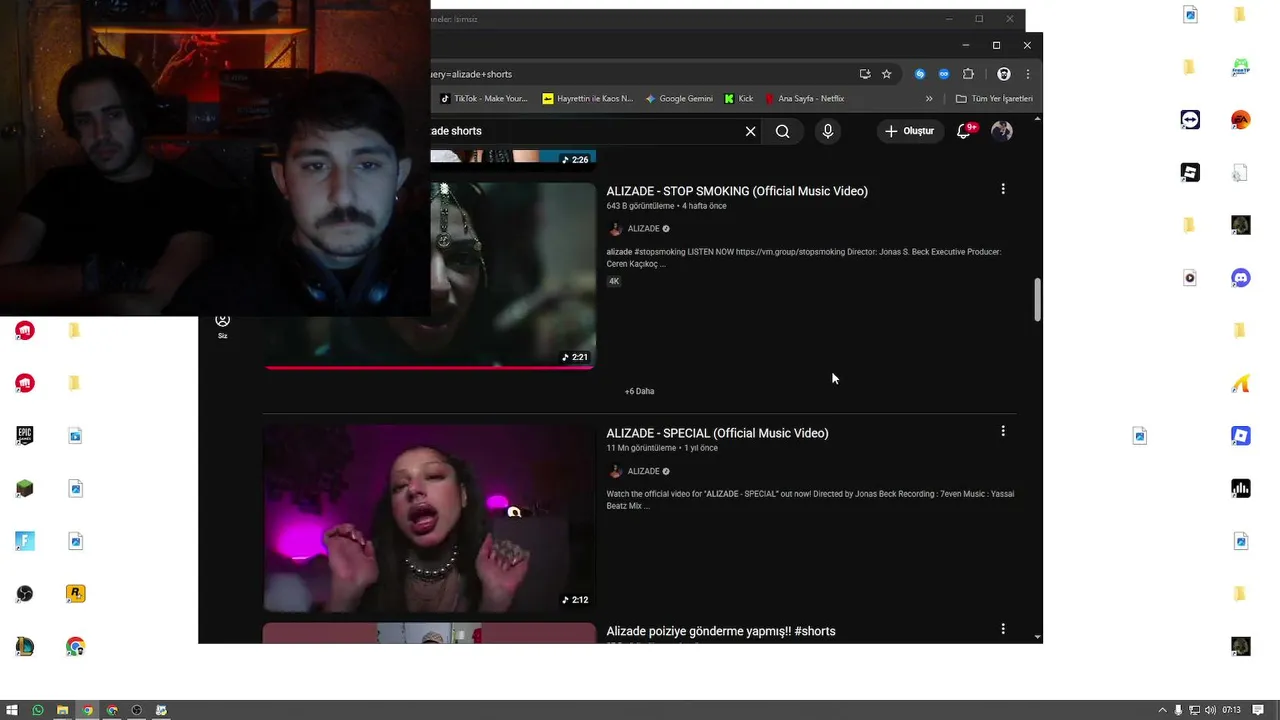The width and height of the screenshot is (1280, 720).
Task: Click the 643 B görüntüleme text
Action: tap(640, 206)
